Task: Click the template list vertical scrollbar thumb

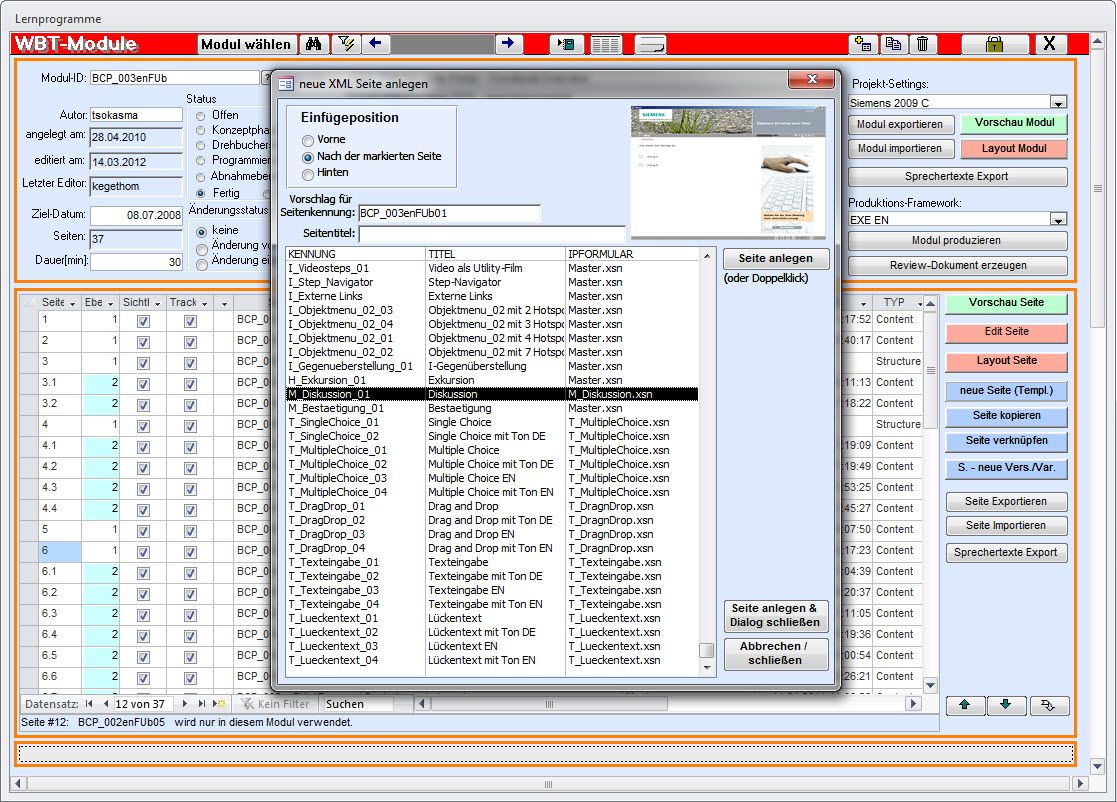Action: pyautogui.click(x=707, y=651)
